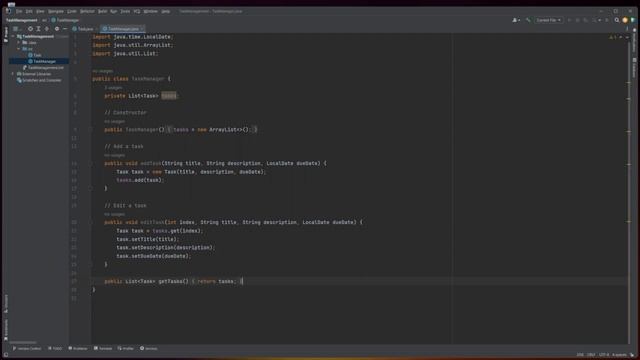The image size is (640, 360).
Task: Click Search Everywhere magnifier icon
Action: pyautogui.click(x=617, y=20)
